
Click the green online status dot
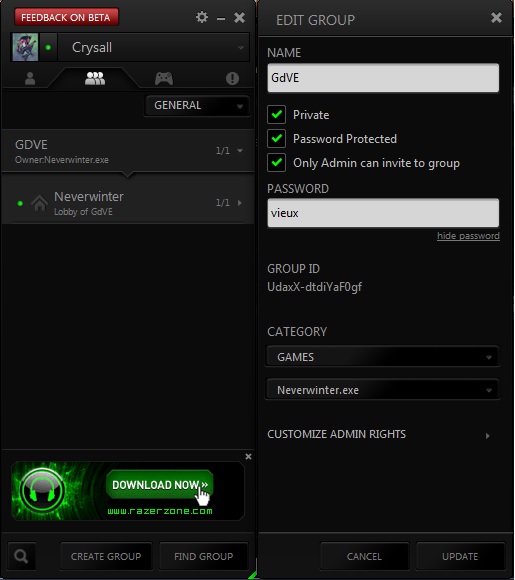click(x=48, y=47)
